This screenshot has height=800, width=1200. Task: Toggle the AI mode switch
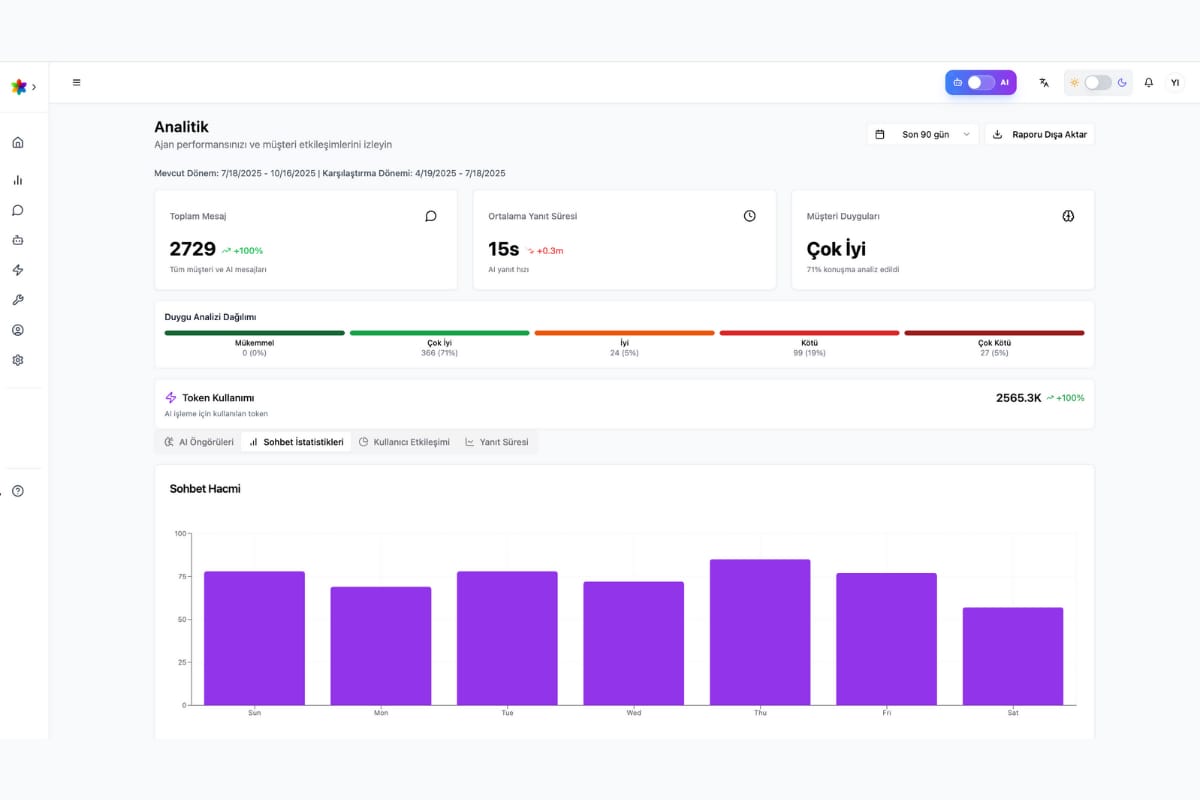(x=980, y=83)
